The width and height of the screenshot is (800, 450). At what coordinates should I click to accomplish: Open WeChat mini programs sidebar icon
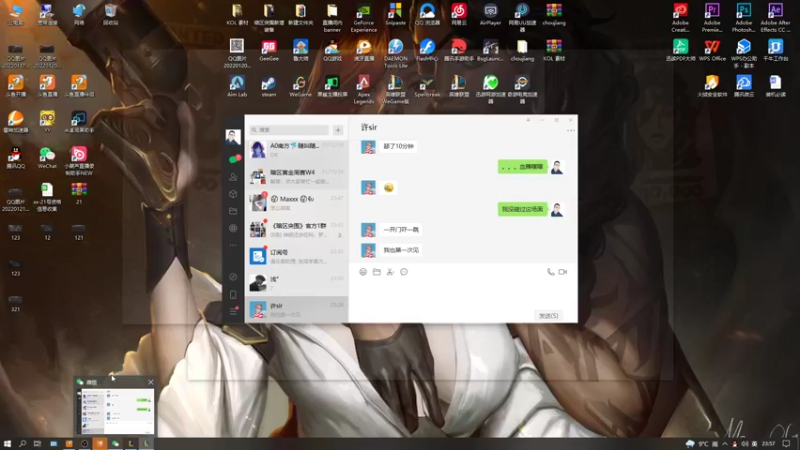tap(233, 277)
